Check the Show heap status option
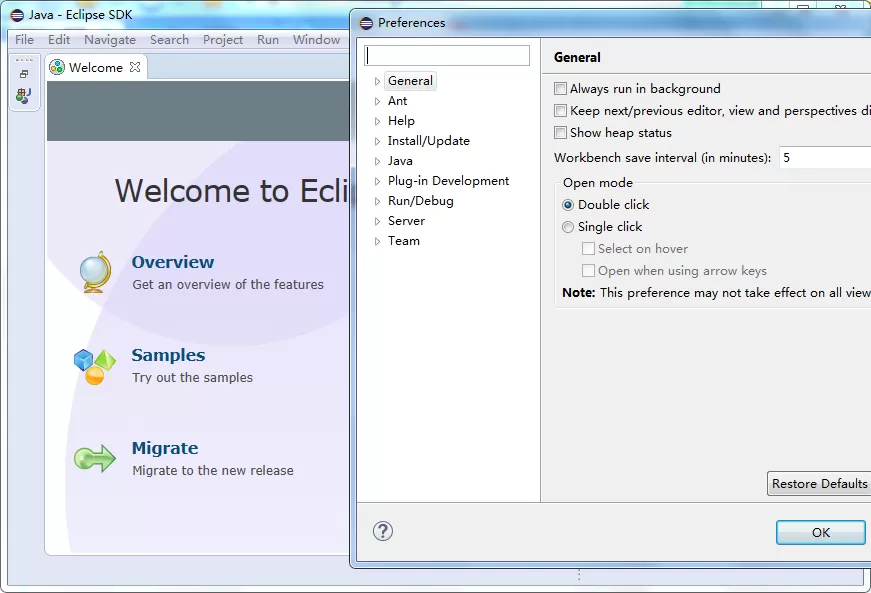The width and height of the screenshot is (871, 593). pos(560,133)
